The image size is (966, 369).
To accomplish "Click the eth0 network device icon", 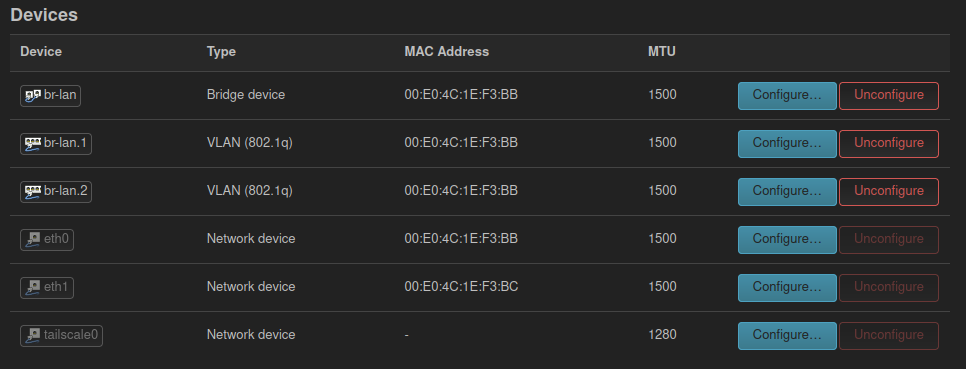I will point(33,240).
